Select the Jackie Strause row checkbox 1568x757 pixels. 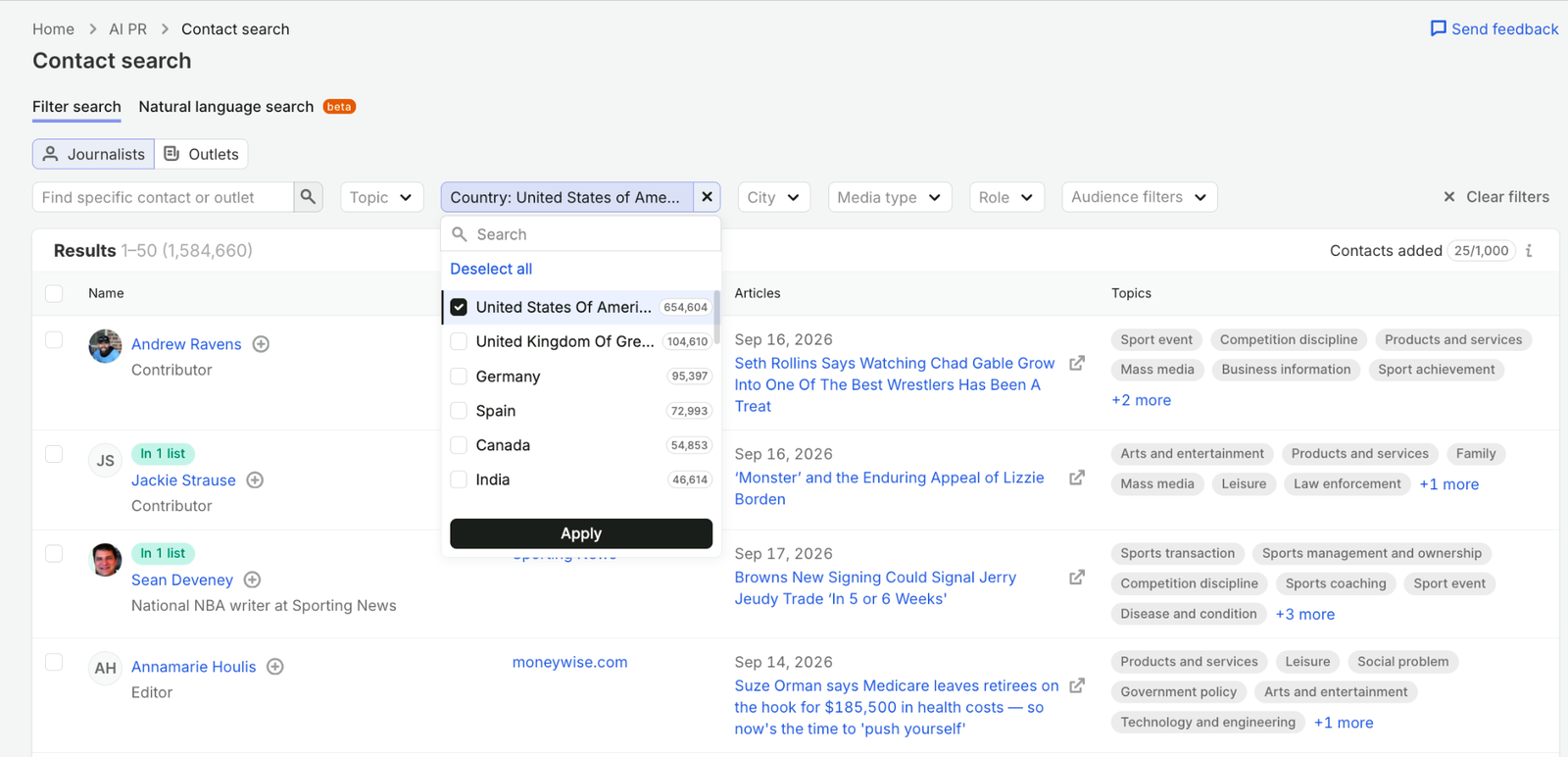click(x=54, y=454)
